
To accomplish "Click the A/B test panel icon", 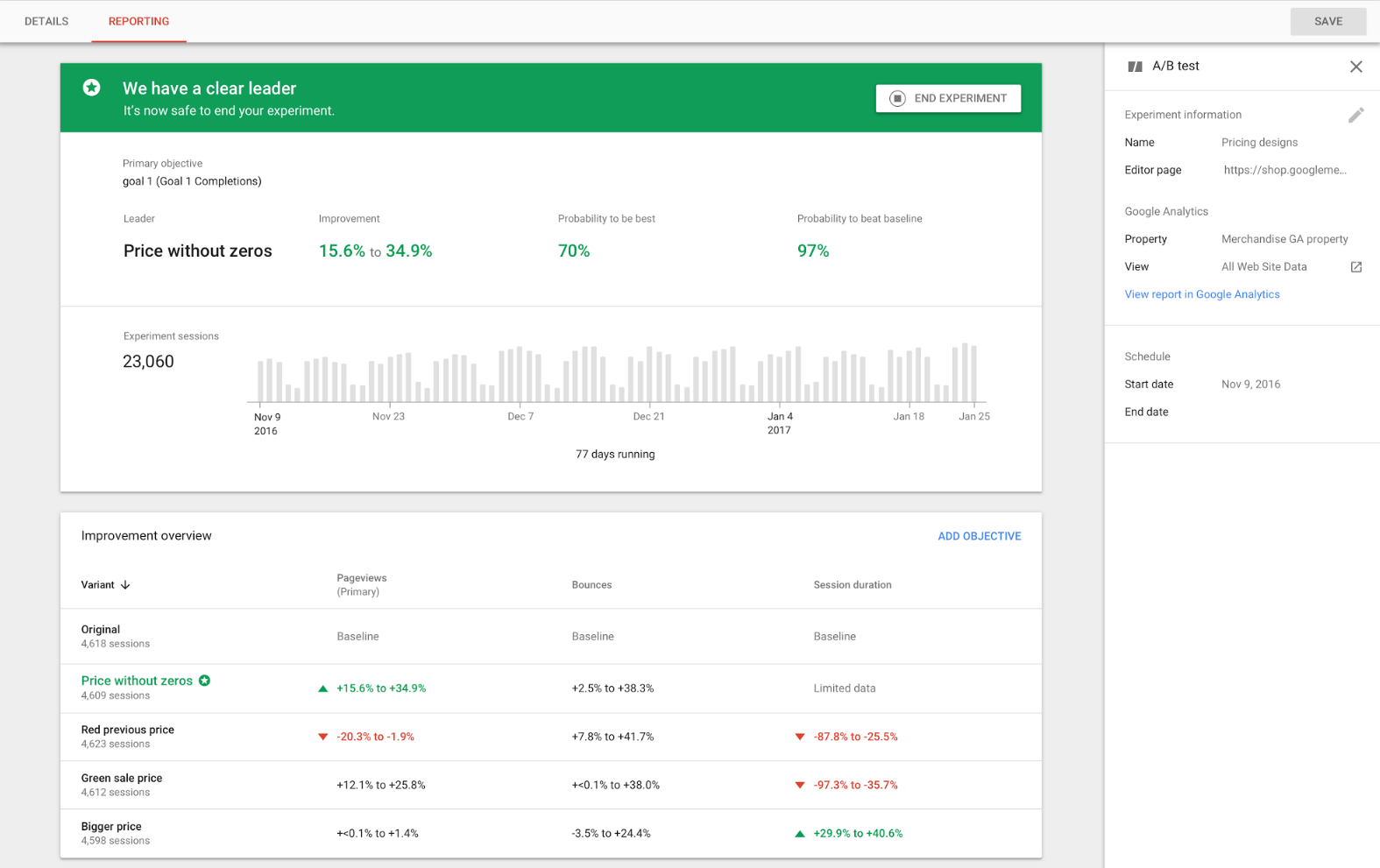I will click(x=1135, y=67).
